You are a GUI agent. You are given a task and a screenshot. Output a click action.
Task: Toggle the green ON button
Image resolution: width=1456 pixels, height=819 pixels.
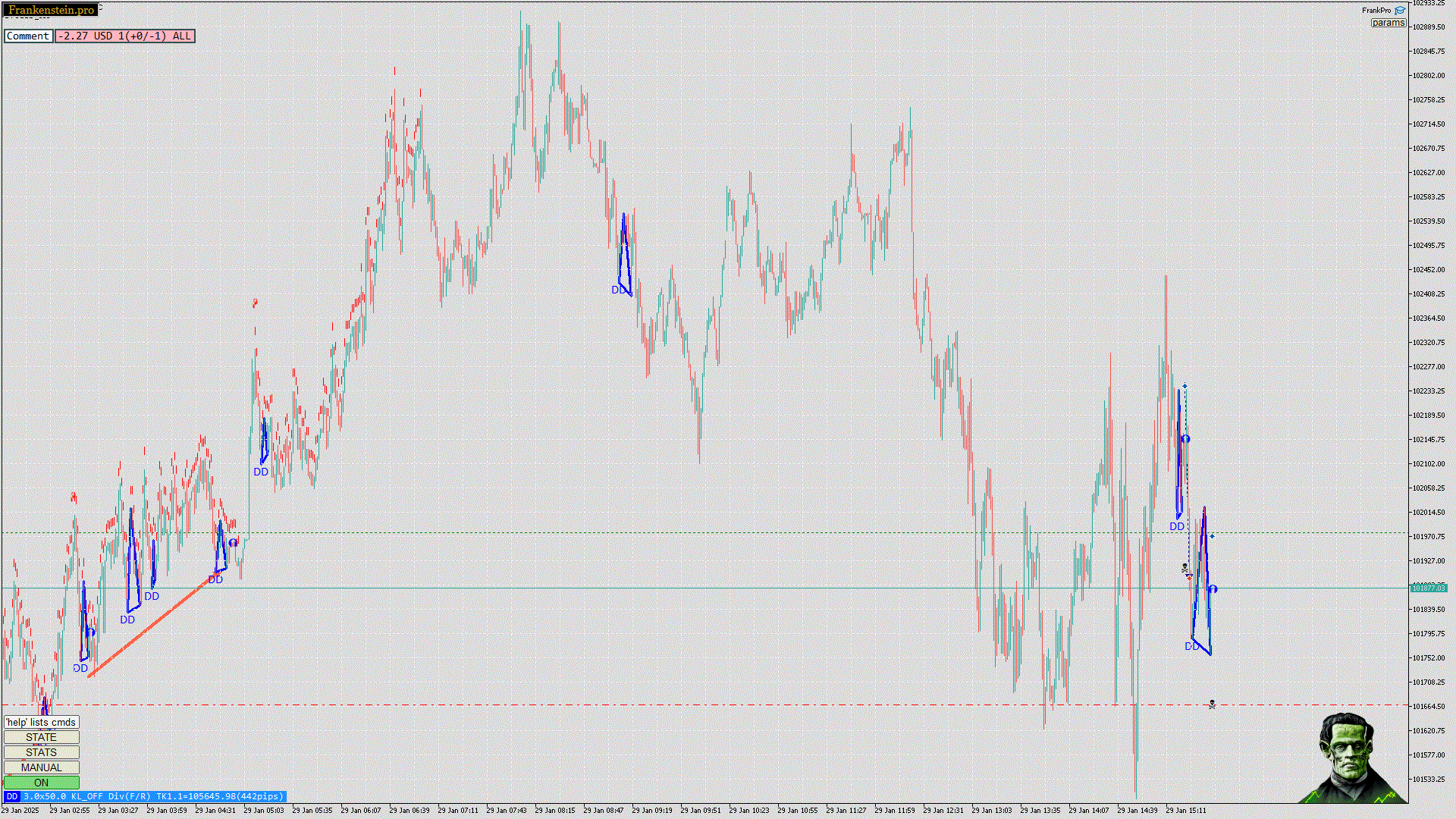pos(41,783)
